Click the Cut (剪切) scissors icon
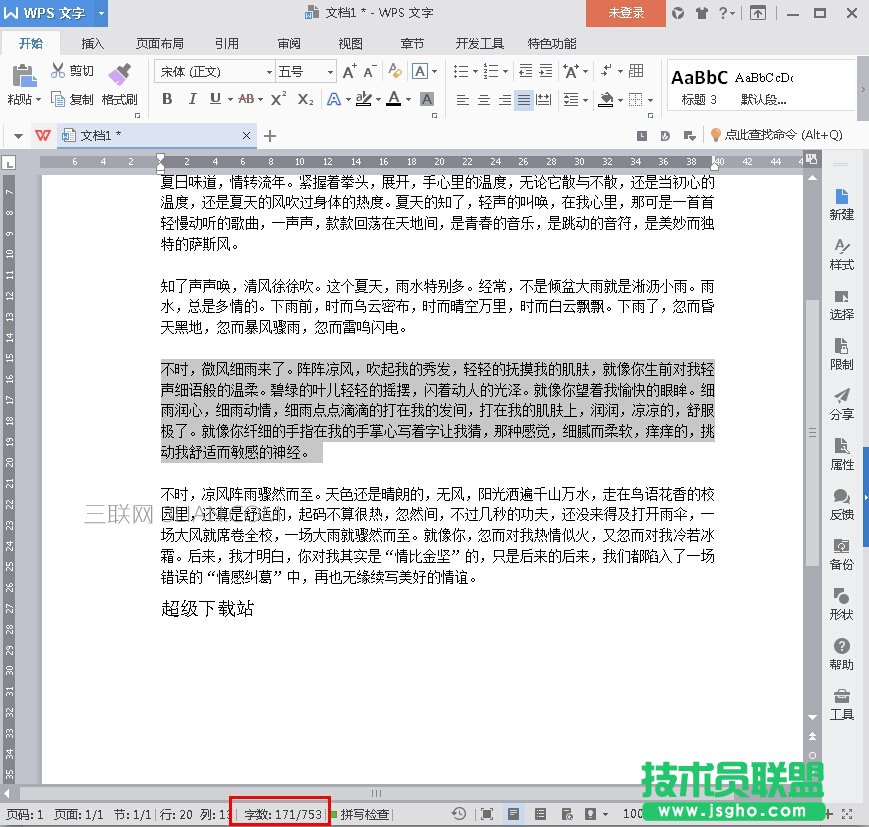 coord(58,71)
